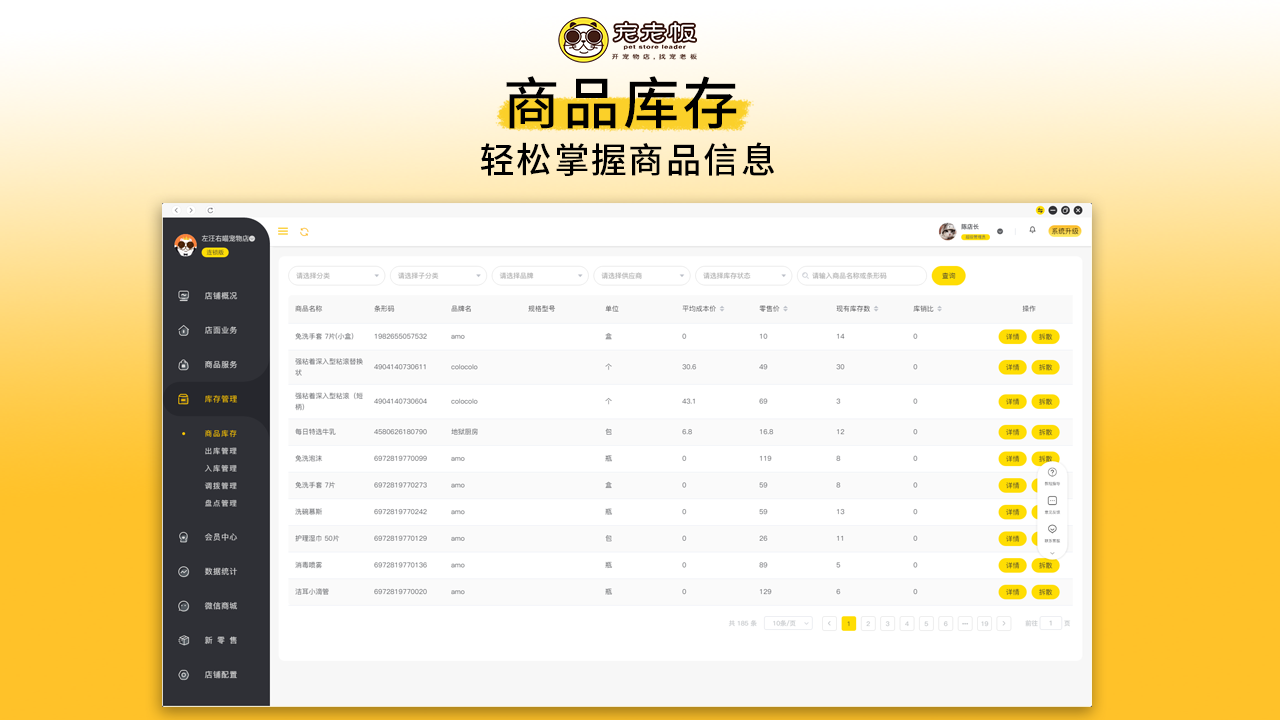点击商品名称搜索输入框
The width and height of the screenshot is (1280, 720).
click(x=862, y=275)
